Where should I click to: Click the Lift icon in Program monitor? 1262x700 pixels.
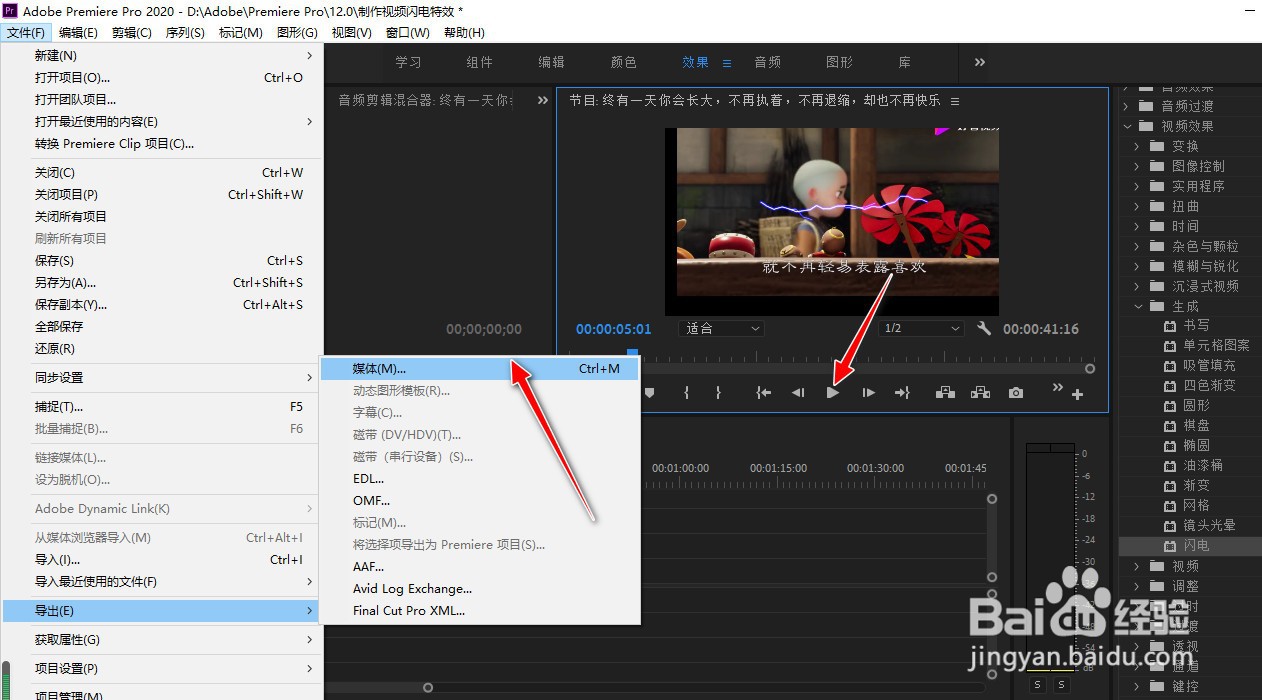(945, 393)
